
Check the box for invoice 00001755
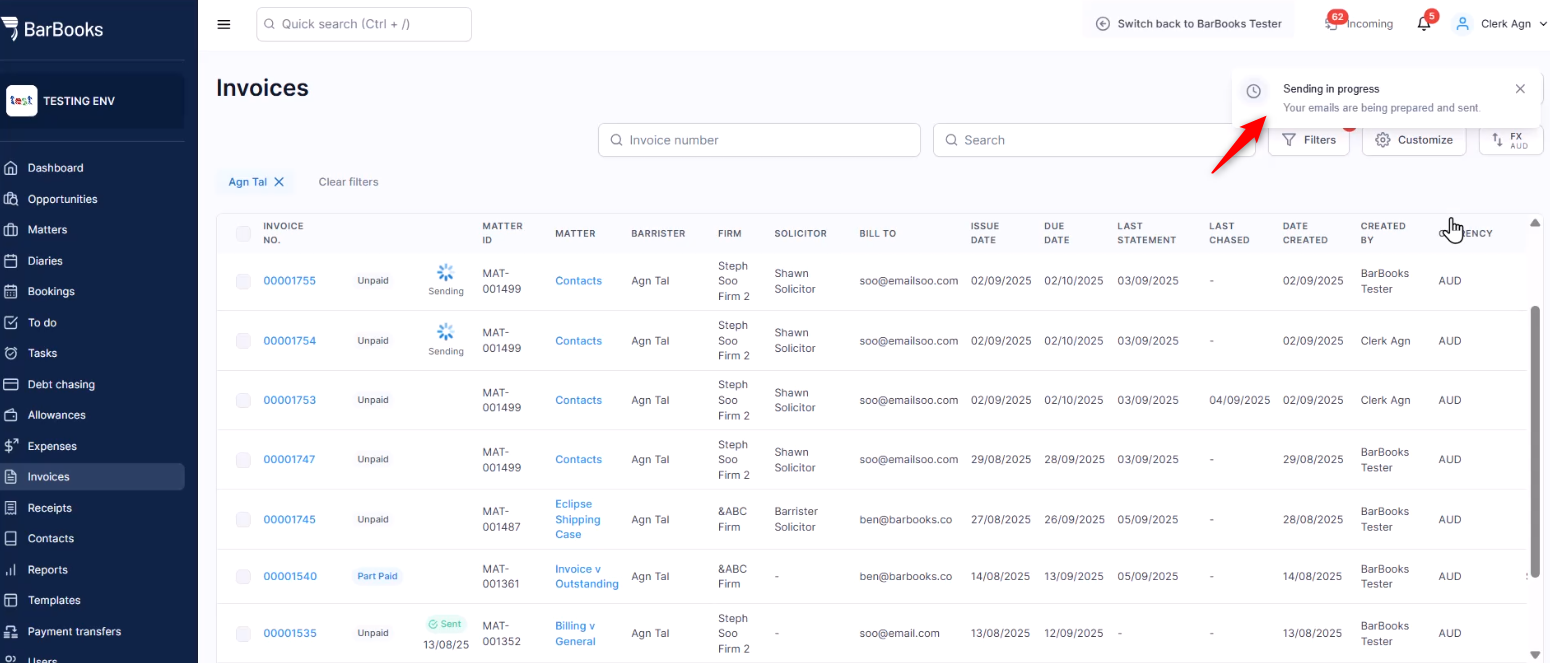(x=244, y=282)
